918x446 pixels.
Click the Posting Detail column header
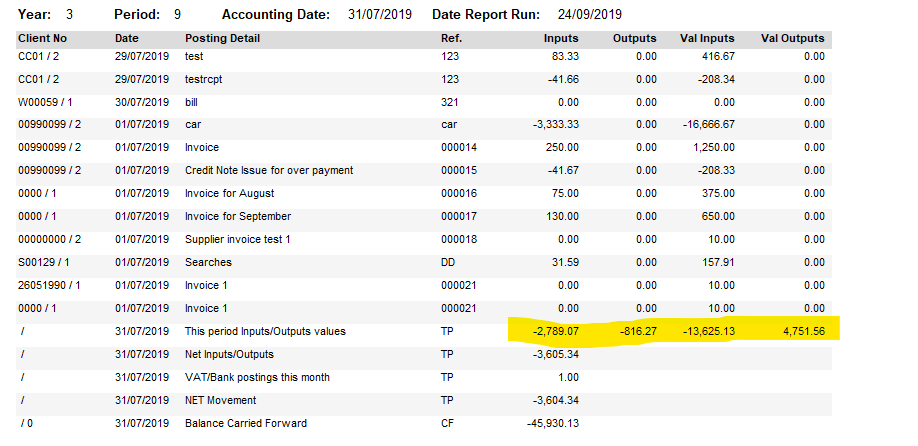[222, 39]
